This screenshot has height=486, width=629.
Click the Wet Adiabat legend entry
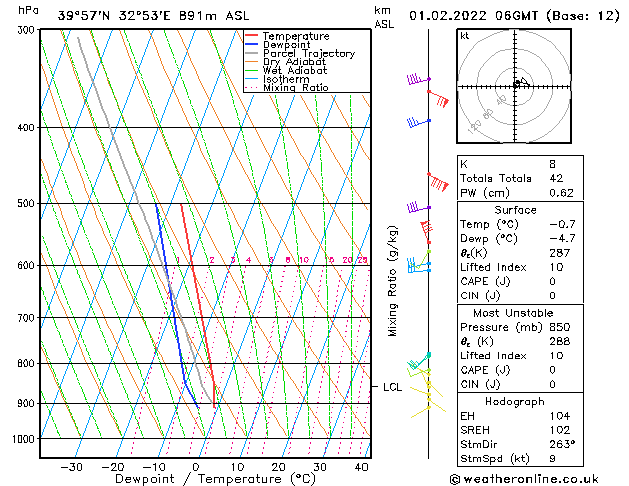pos(286,71)
